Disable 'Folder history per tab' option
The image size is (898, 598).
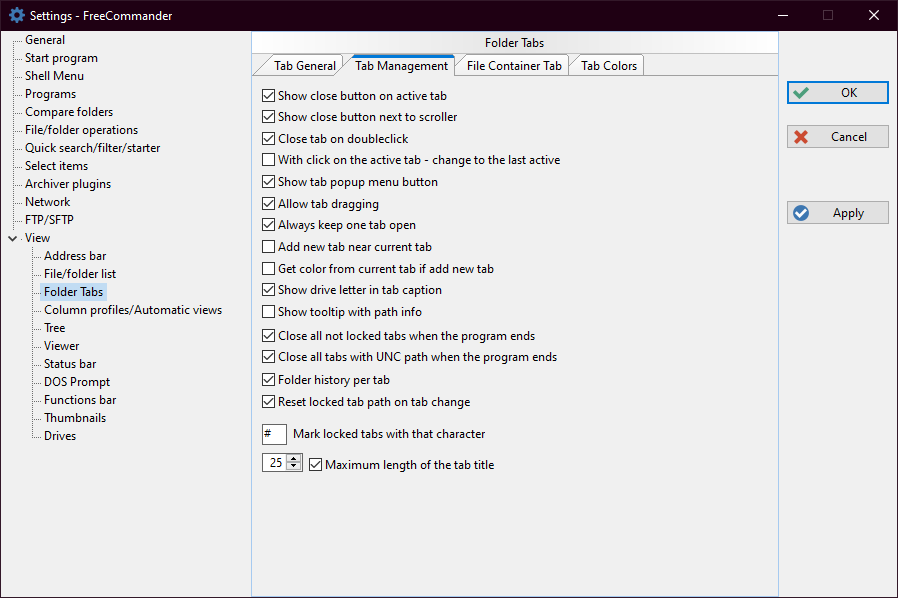[x=268, y=380]
